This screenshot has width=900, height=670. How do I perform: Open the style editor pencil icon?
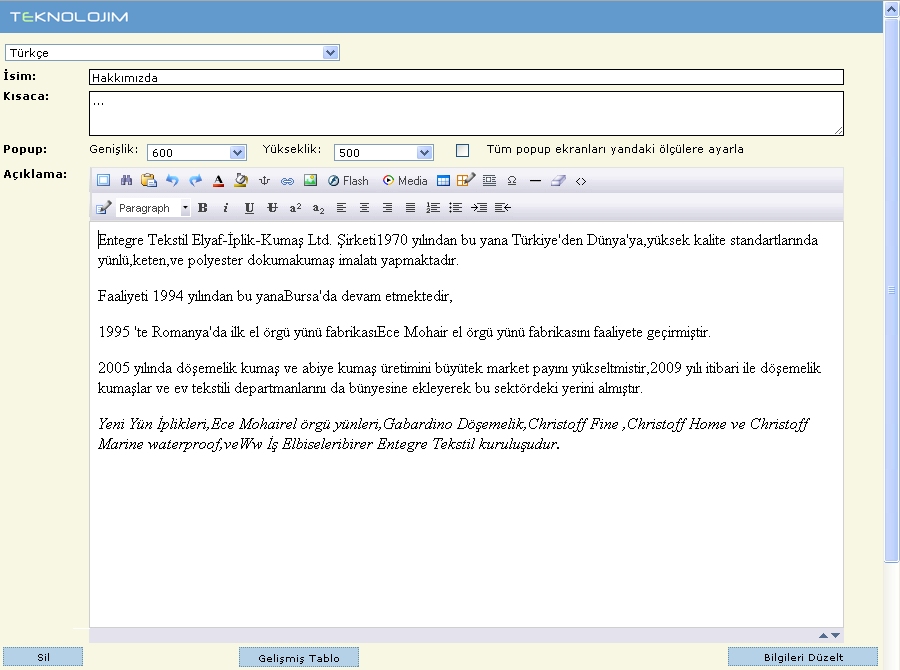103,208
